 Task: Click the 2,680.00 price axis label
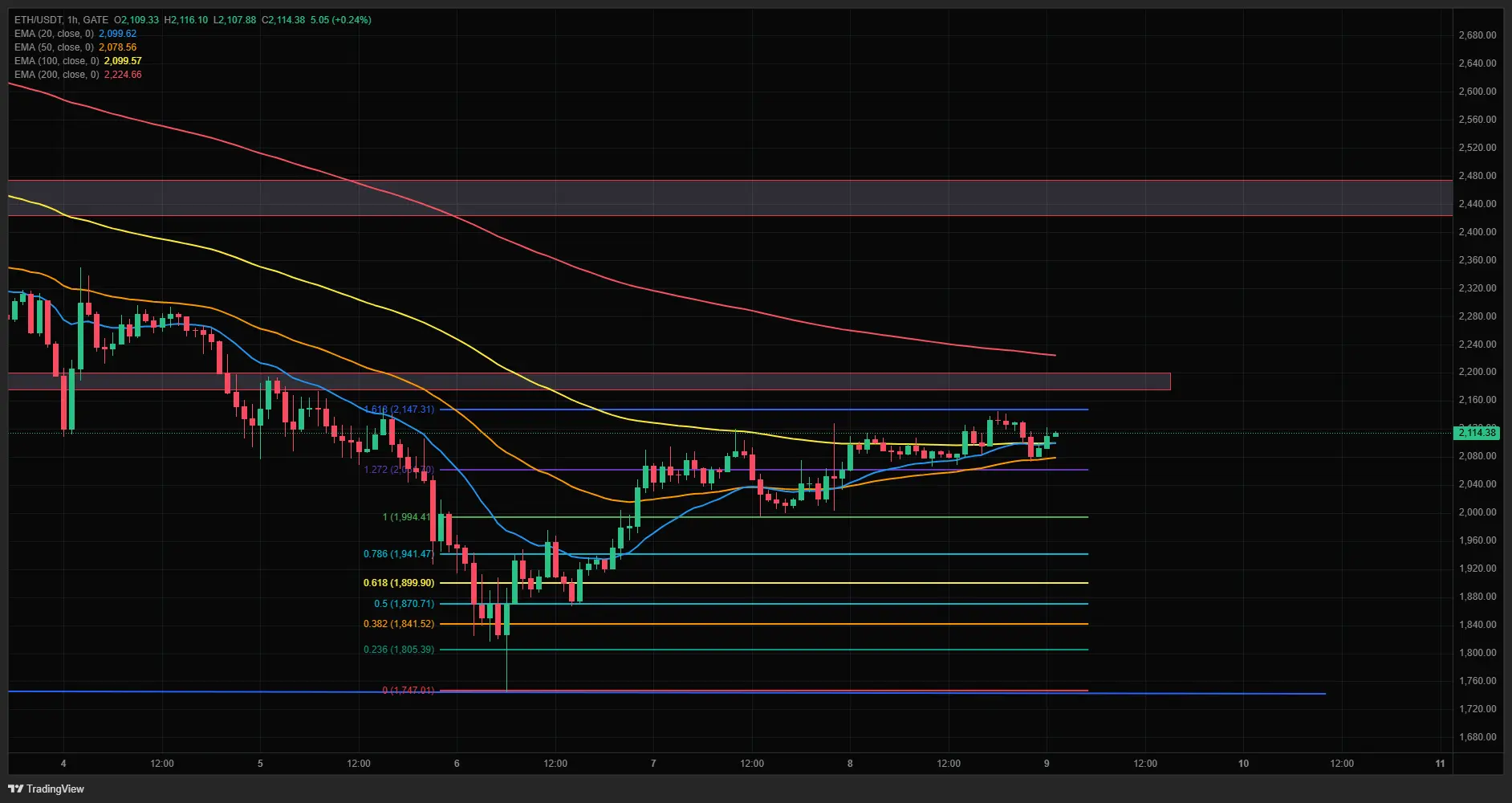[x=1477, y=35]
